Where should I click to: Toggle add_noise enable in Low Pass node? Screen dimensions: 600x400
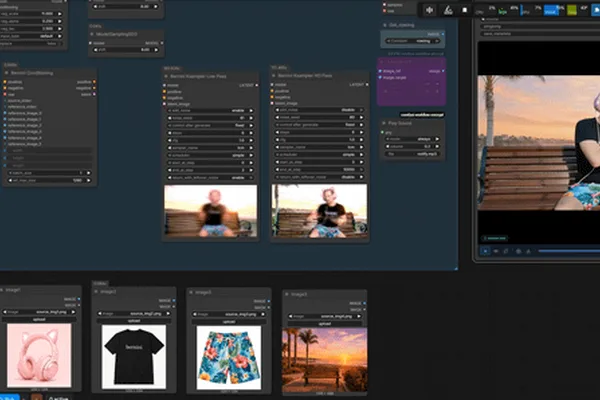[x=210, y=111]
